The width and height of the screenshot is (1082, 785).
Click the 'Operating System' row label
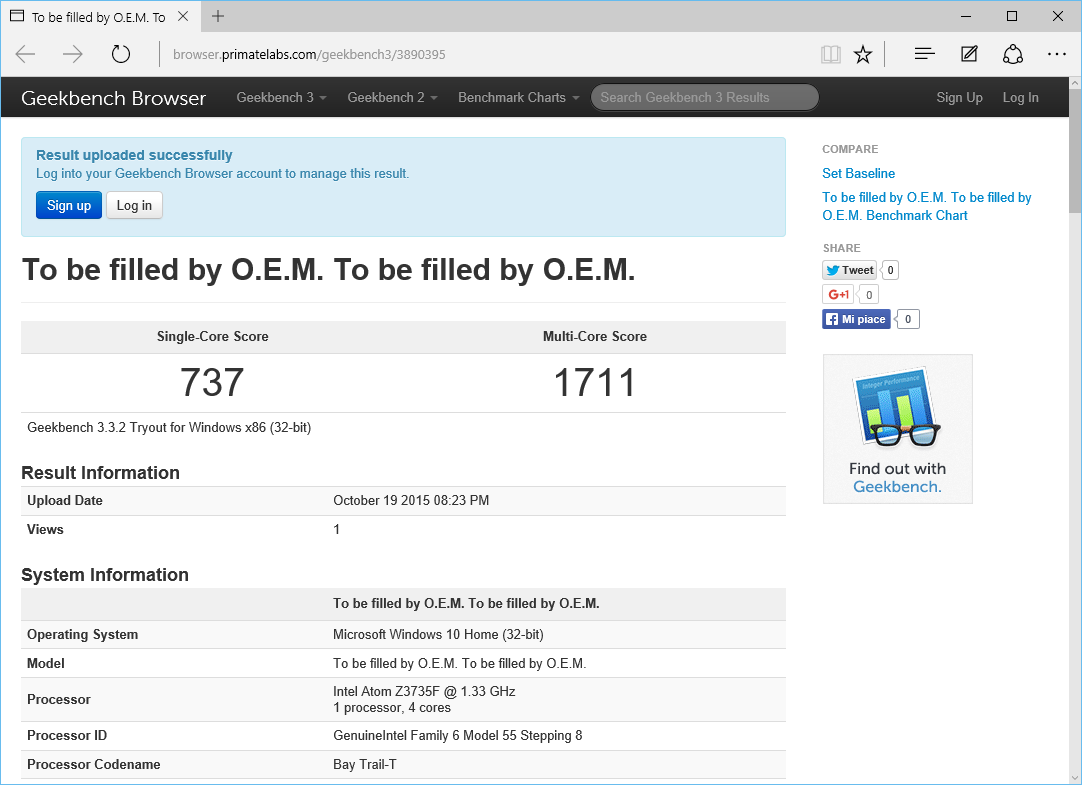(82, 634)
